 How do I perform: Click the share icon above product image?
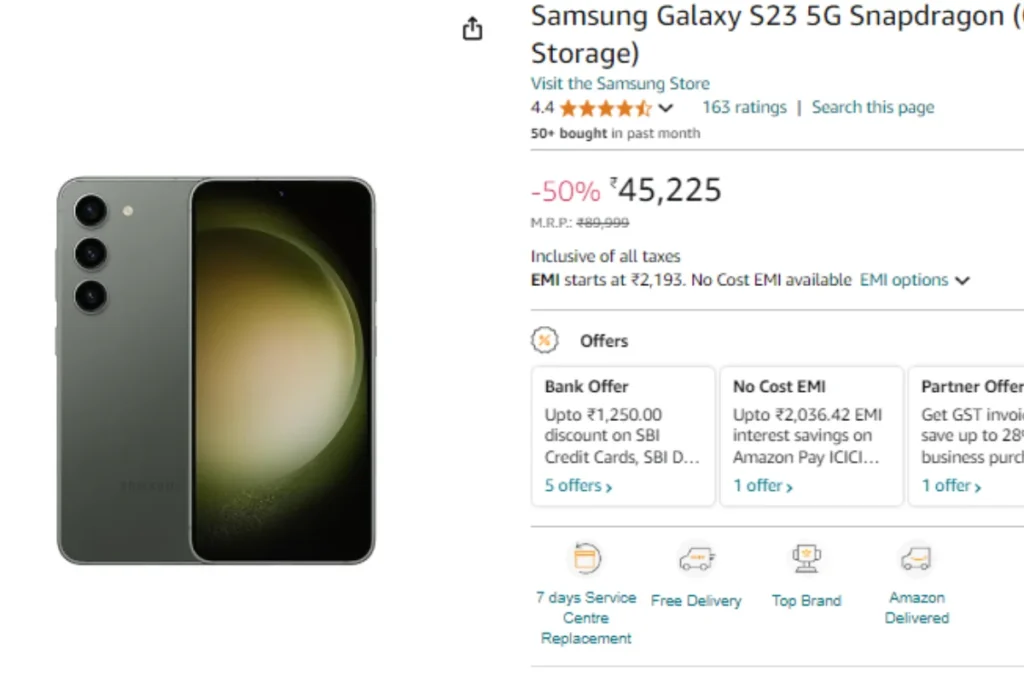[x=472, y=29]
